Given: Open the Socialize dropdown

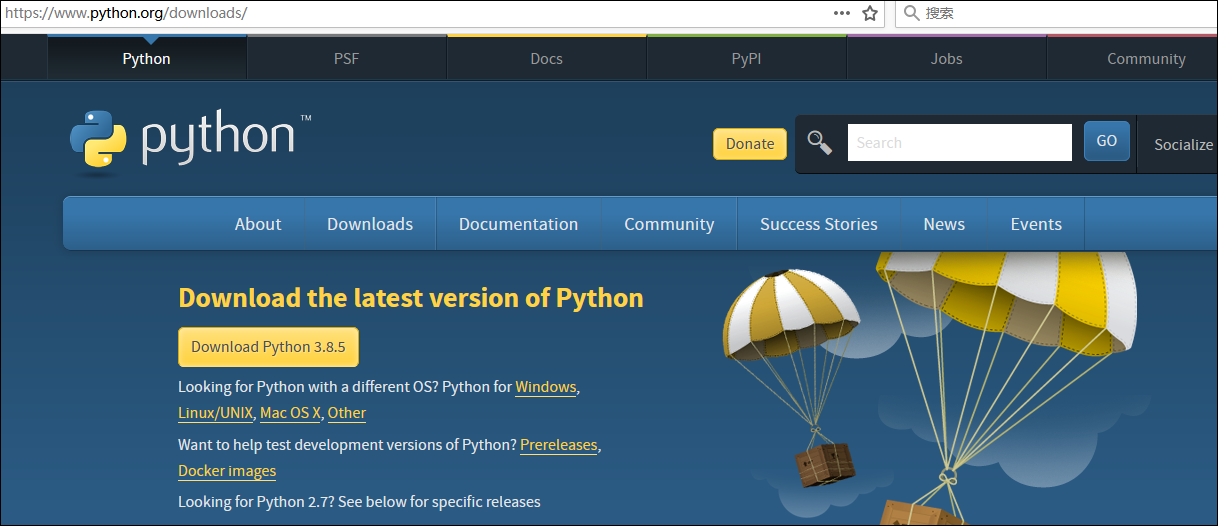Looking at the screenshot, I should click(x=1183, y=144).
